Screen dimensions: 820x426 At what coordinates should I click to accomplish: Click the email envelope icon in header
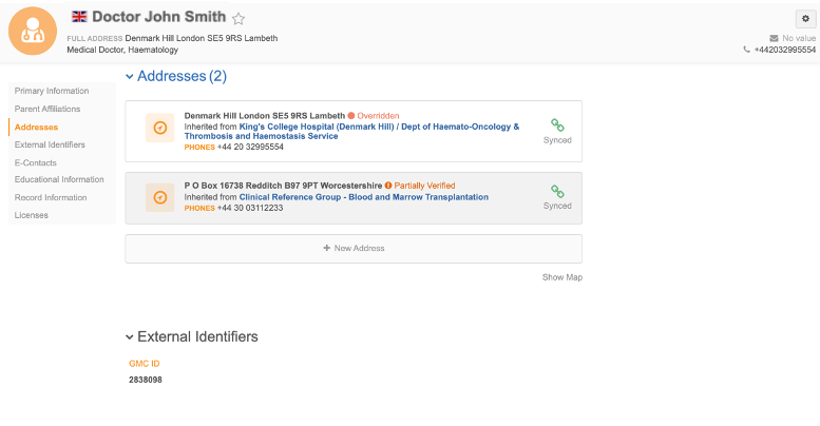coord(773,38)
